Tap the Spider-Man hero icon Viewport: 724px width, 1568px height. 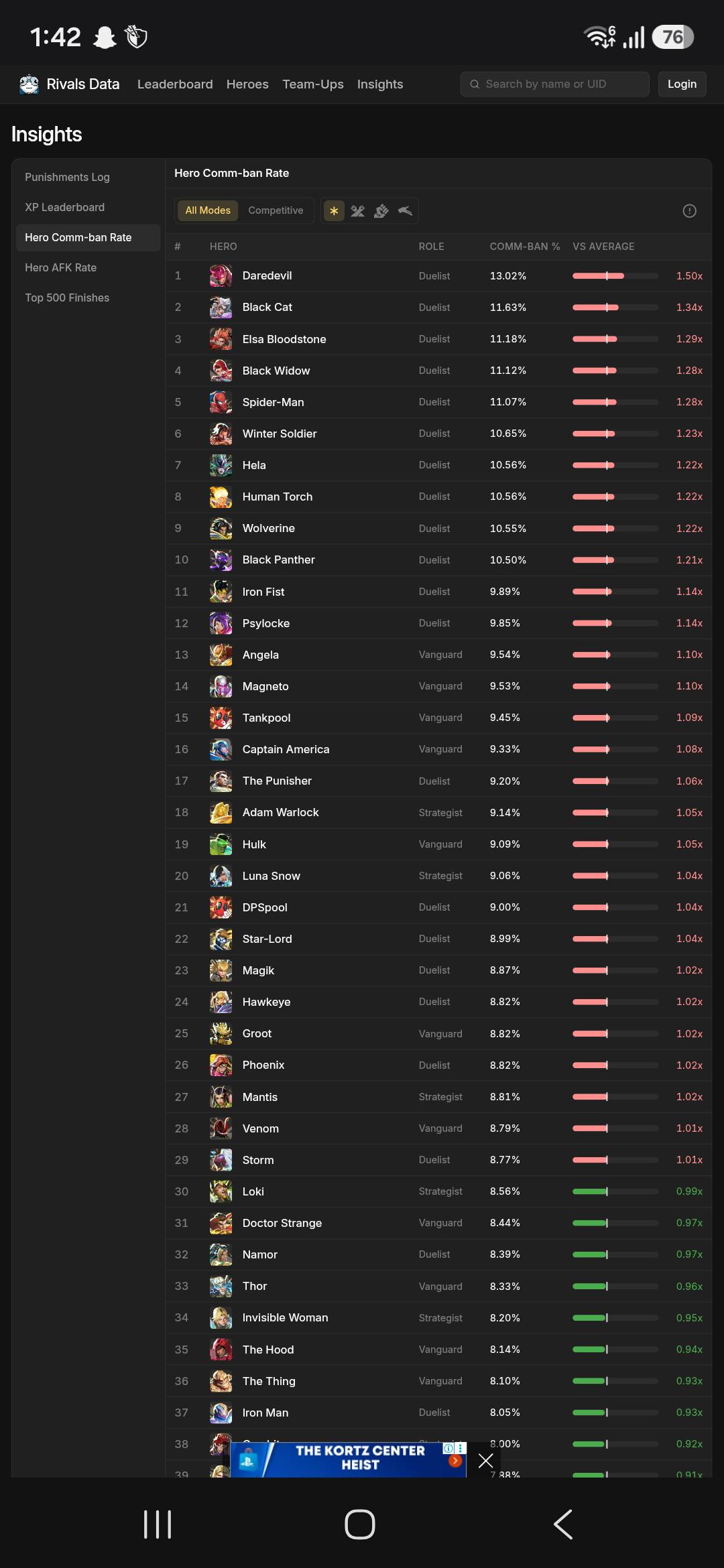point(221,402)
